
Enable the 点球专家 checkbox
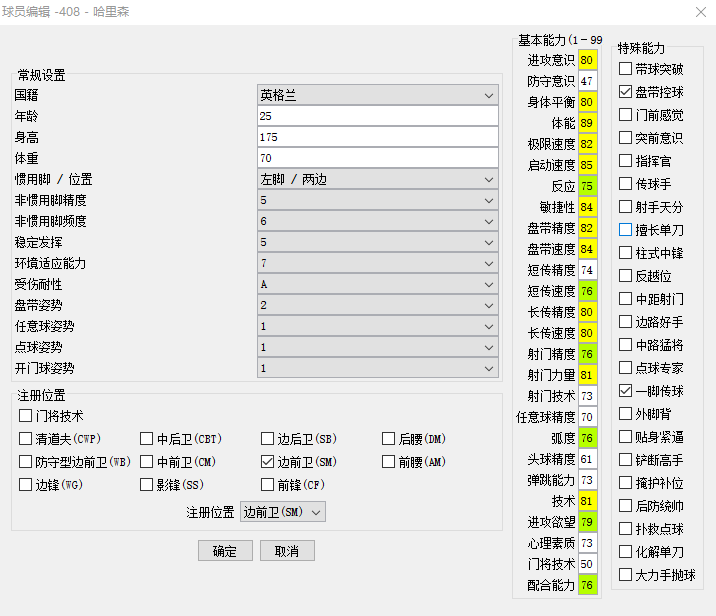click(626, 368)
